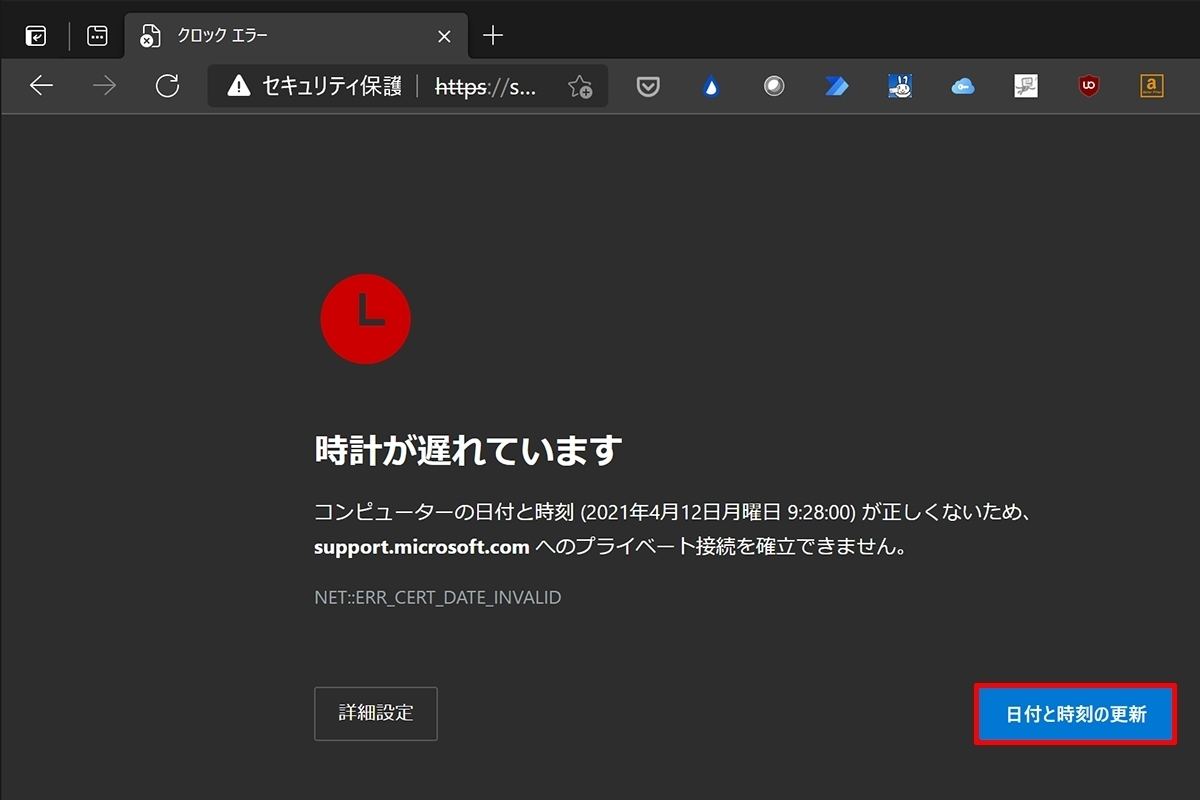Open the uBlock Origin extension
Image resolution: width=1200 pixels, height=800 pixels.
(1088, 87)
